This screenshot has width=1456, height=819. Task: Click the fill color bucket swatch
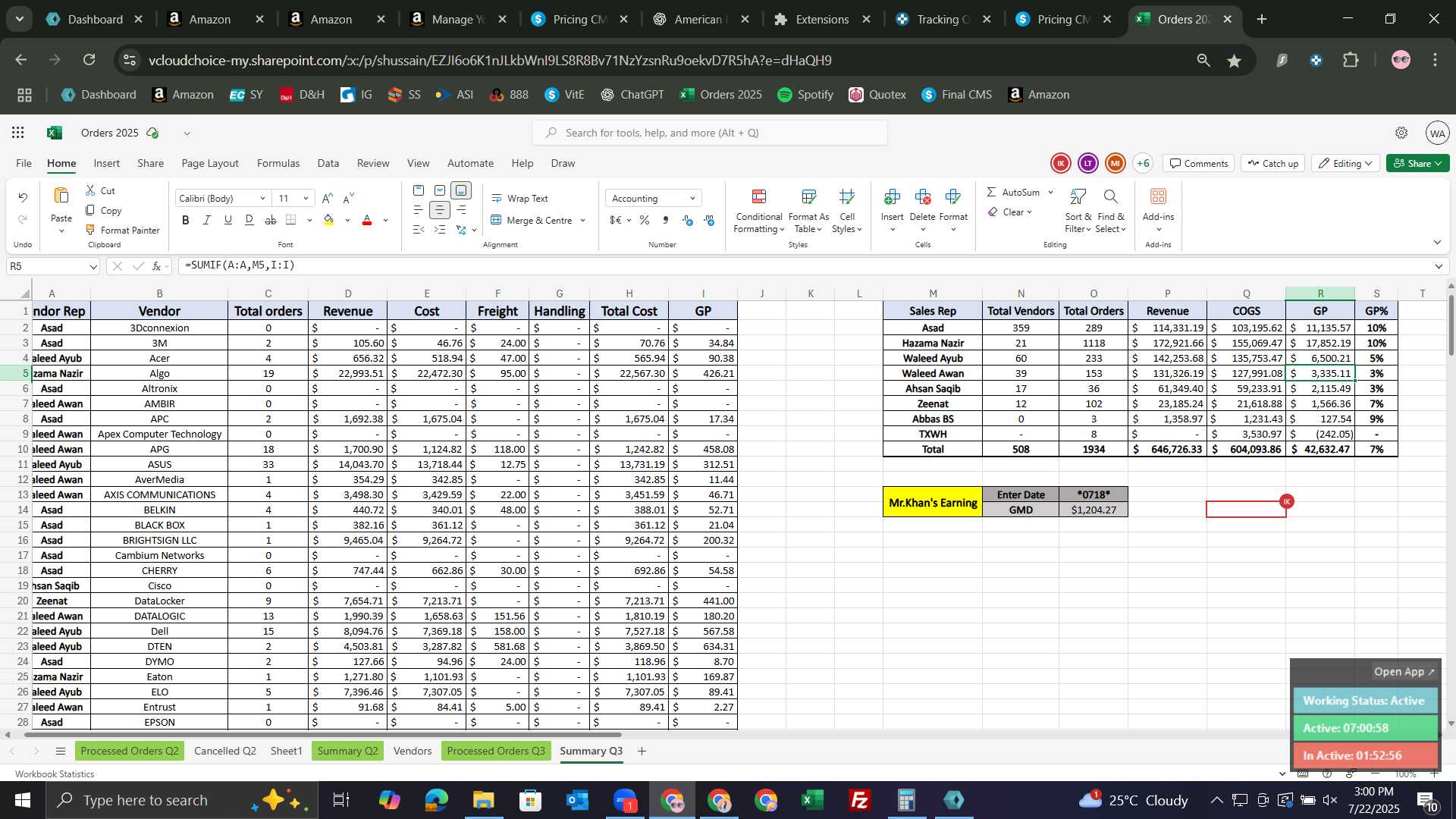coord(329,220)
